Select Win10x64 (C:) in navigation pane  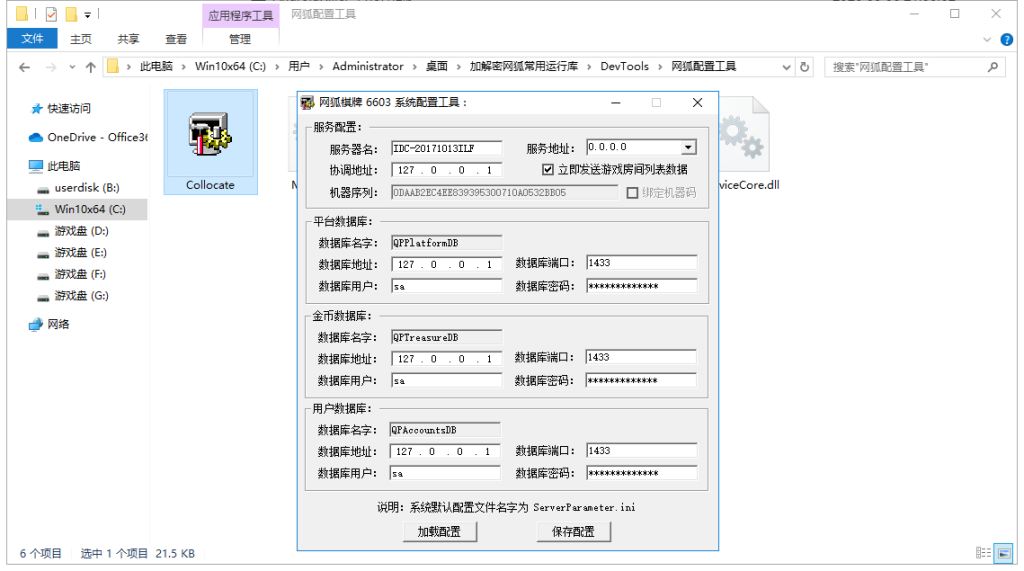coord(90,209)
